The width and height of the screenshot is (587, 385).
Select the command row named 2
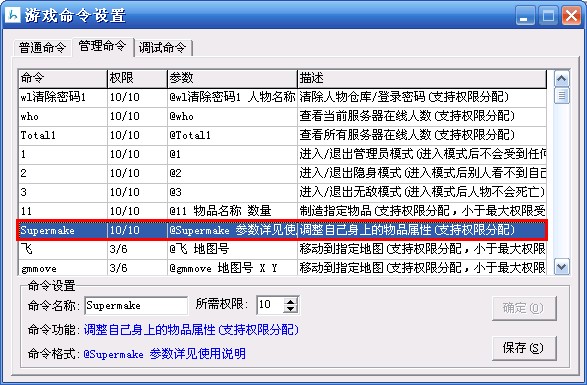tap(282, 173)
